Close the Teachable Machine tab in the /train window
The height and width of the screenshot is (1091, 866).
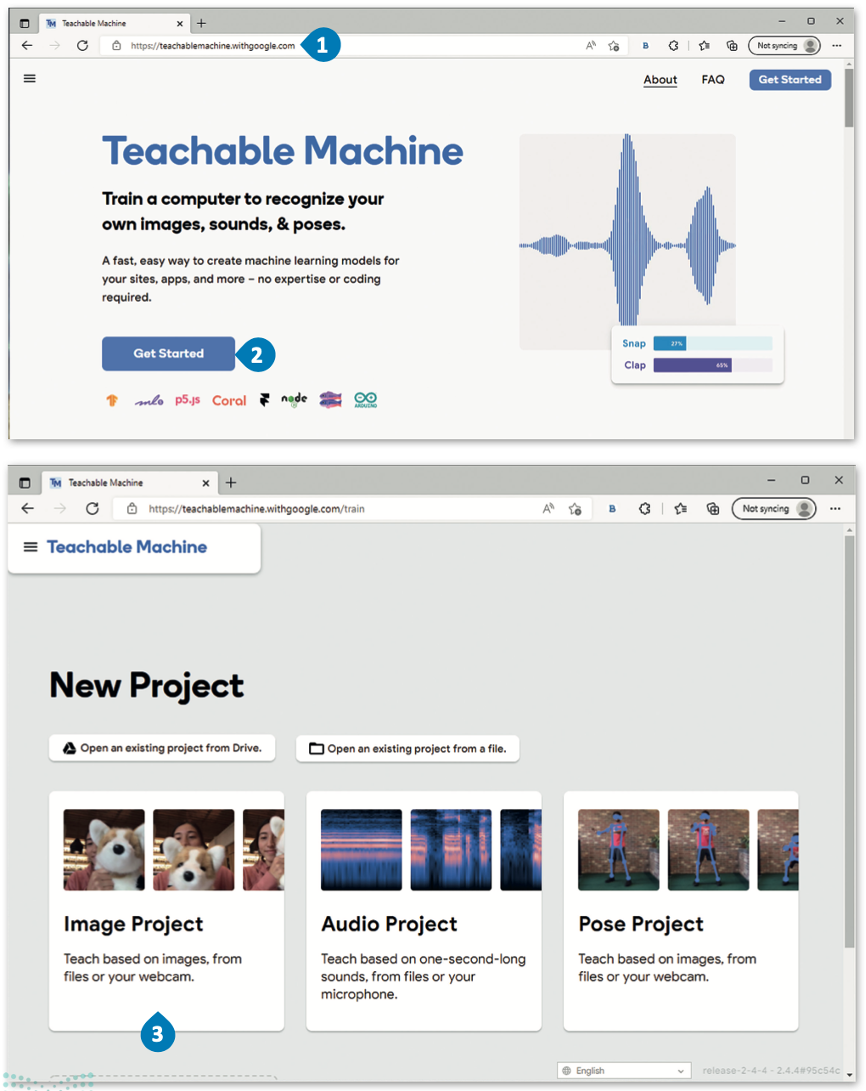206,483
